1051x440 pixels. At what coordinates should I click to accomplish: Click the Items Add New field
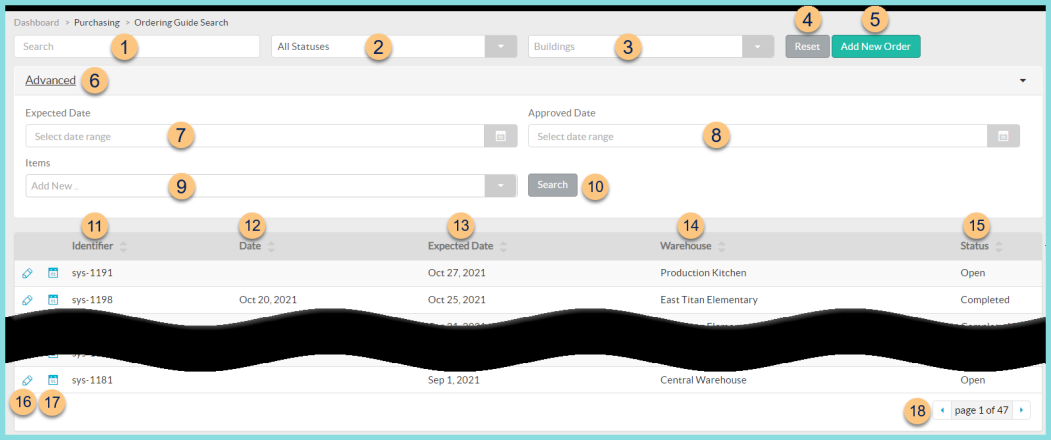(255, 186)
